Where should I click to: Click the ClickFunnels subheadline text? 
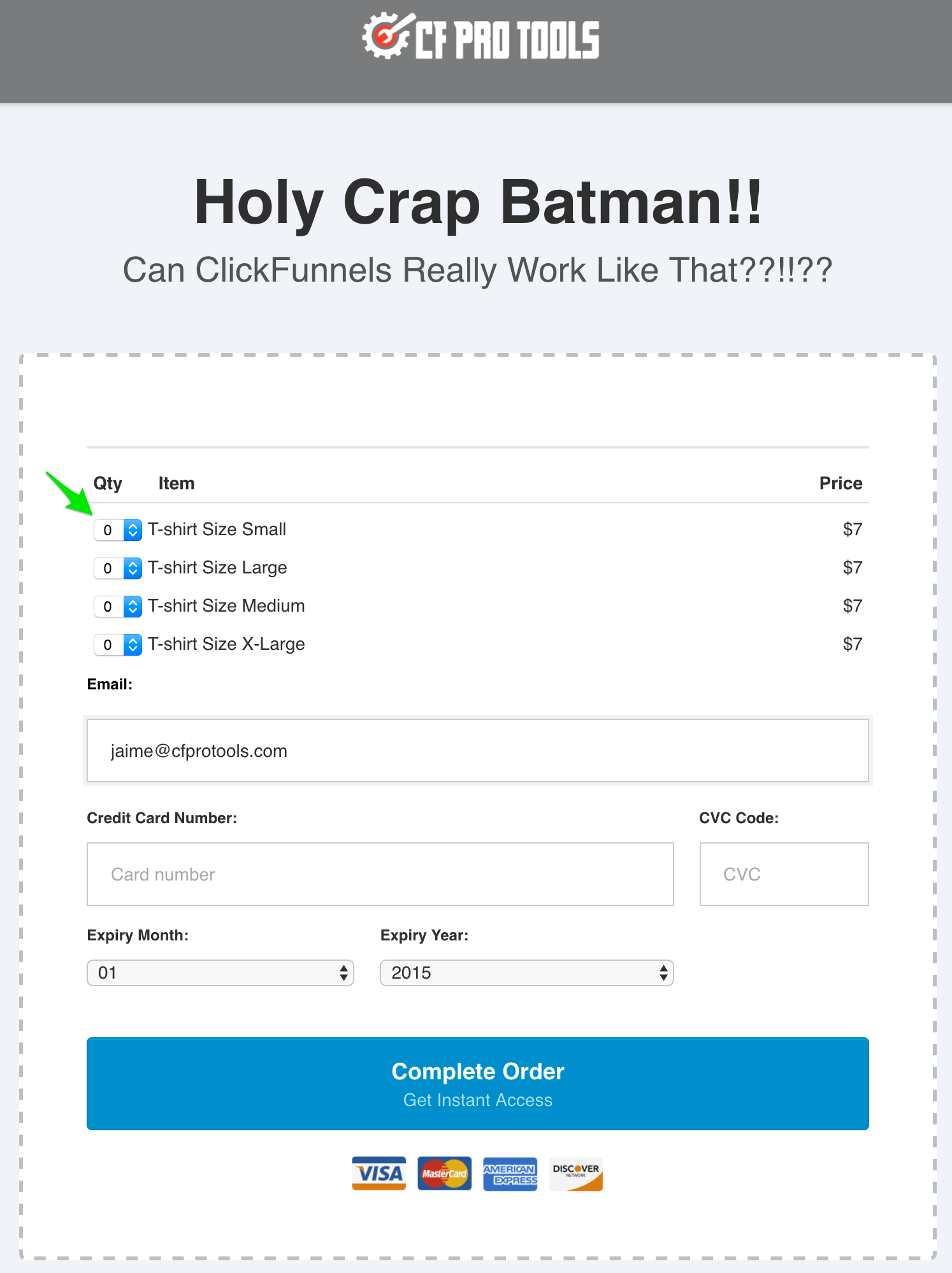point(477,270)
